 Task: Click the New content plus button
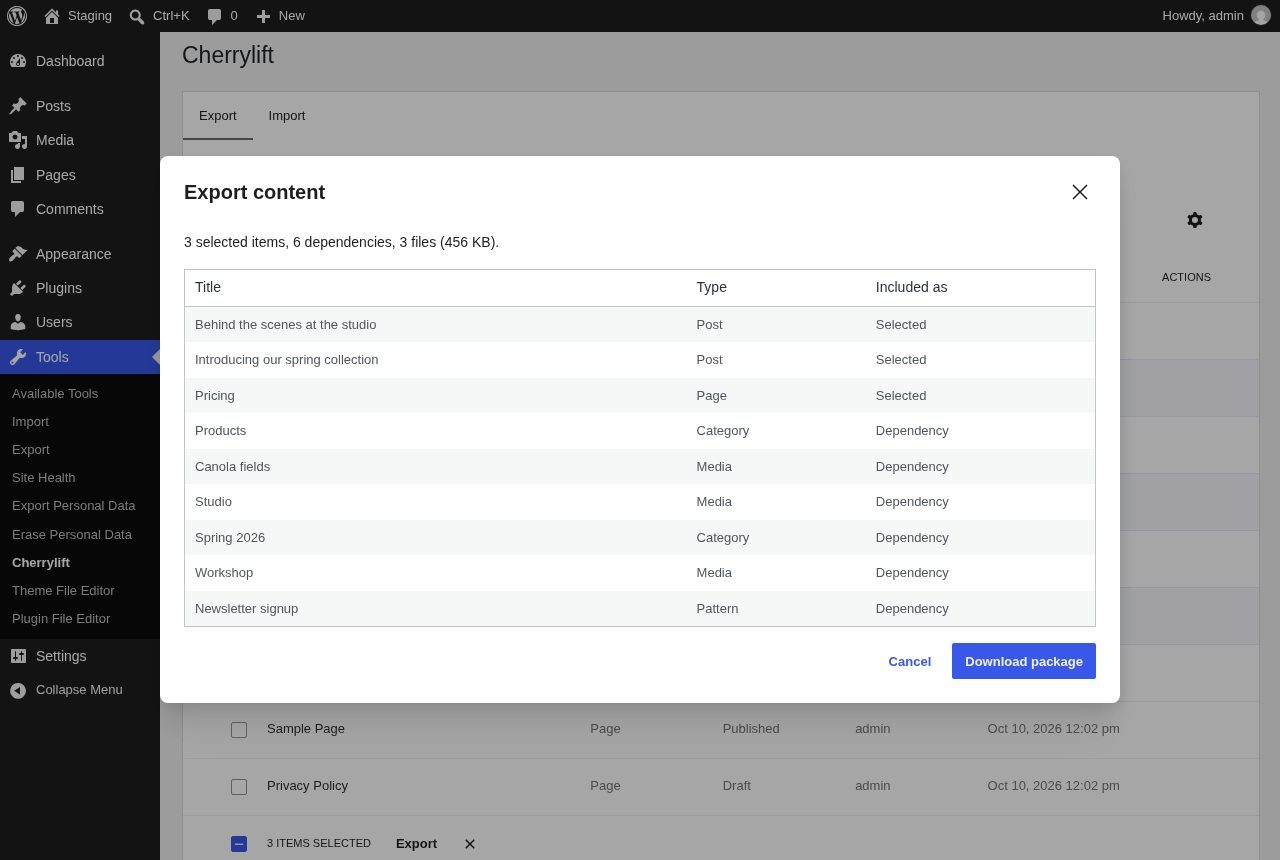coord(280,16)
